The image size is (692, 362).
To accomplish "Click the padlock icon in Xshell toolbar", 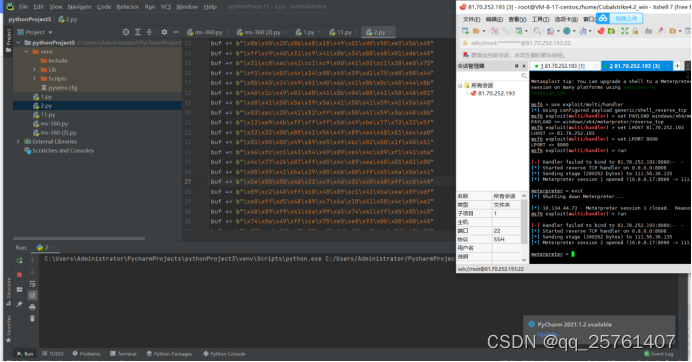I will [635, 31].
